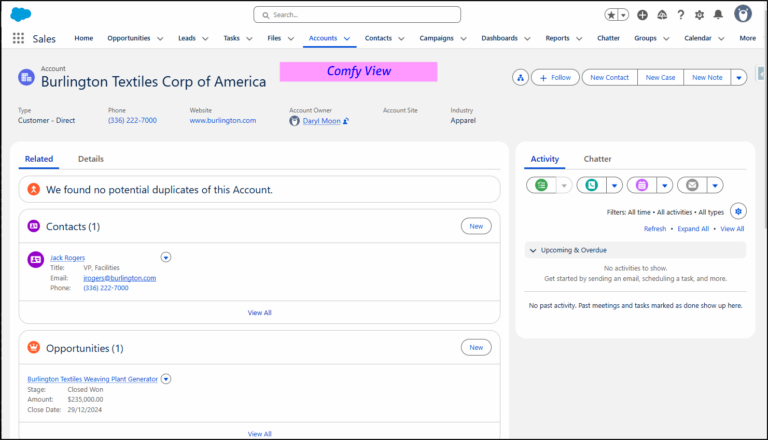
Task: Click the Account record icon
Action: coord(26,77)
